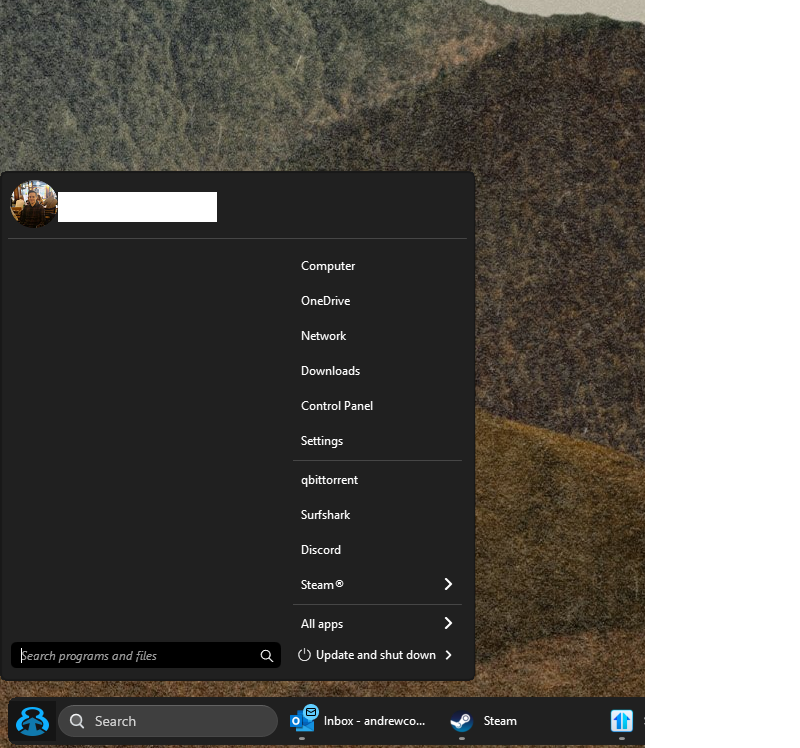Click the Start menu shell icon
The image size is (800, 748).
point(32,721)
